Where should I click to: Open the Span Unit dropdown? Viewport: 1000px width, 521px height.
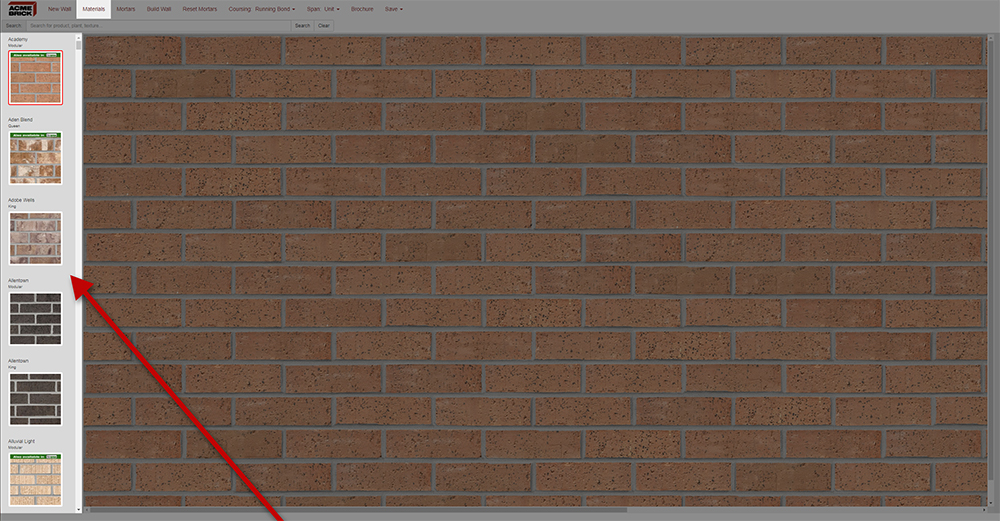coord(323,8)
